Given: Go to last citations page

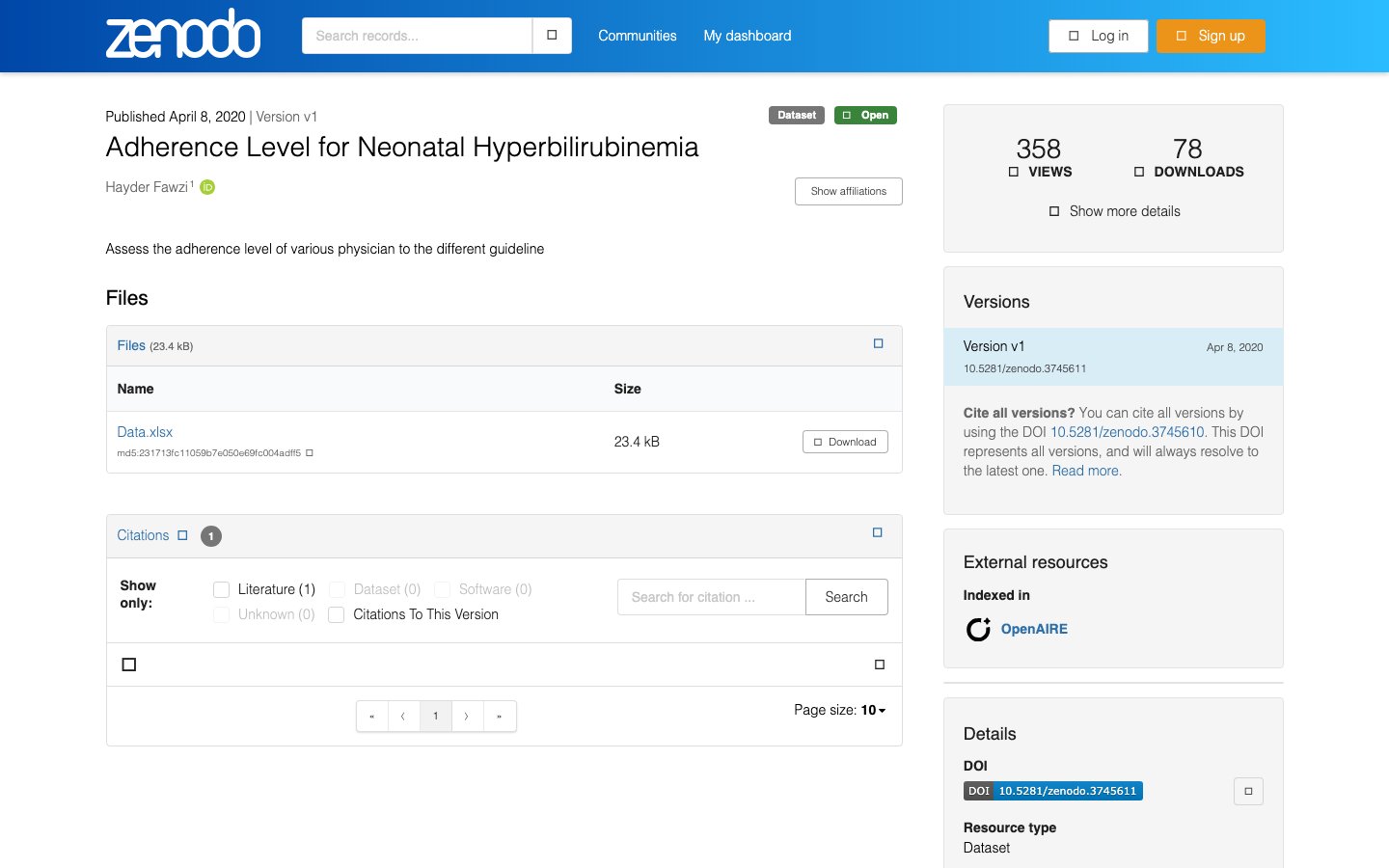Looking at the screenshot, I should (x=500, y=717).
